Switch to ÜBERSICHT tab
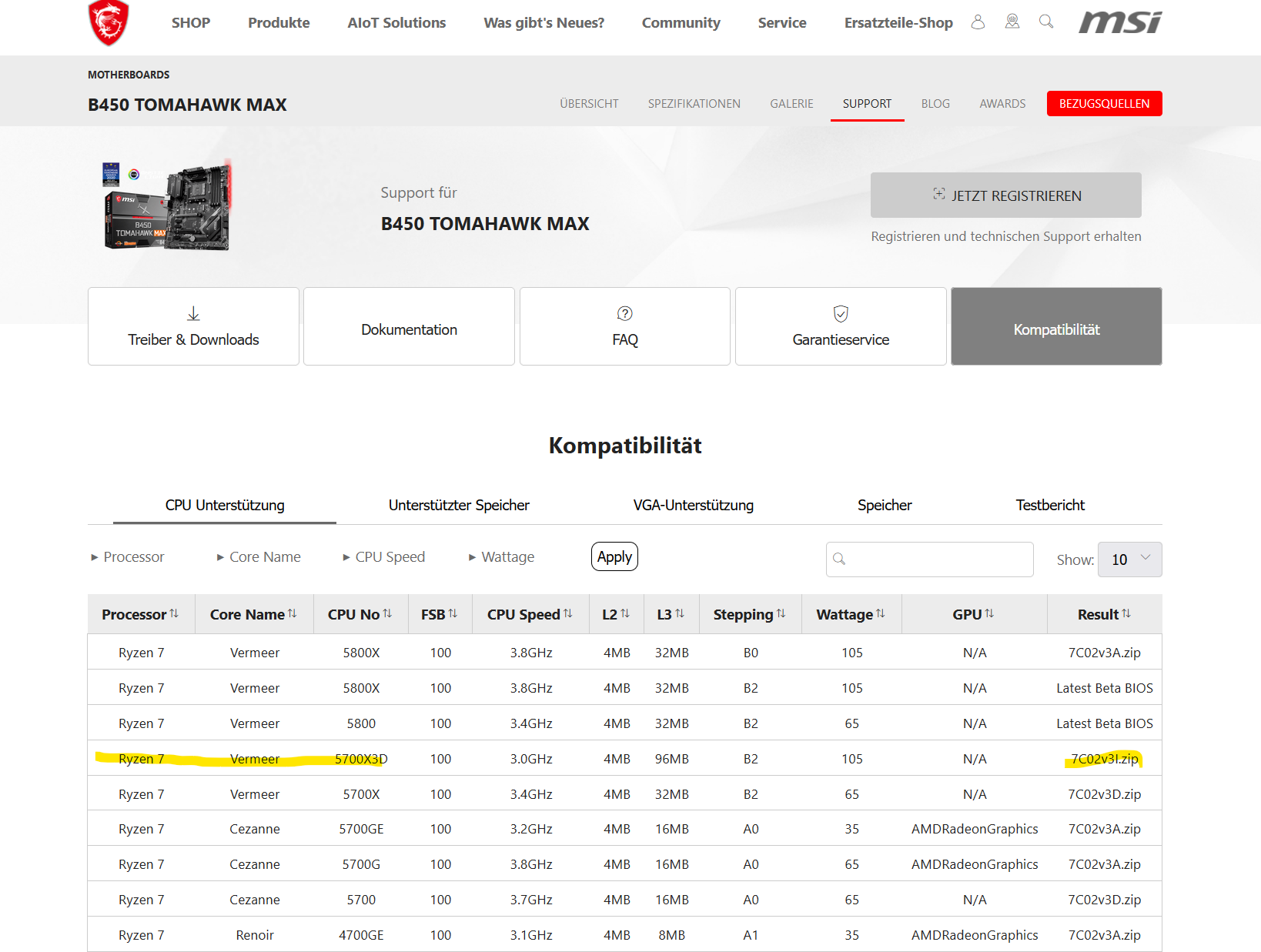 click(589, 104)
